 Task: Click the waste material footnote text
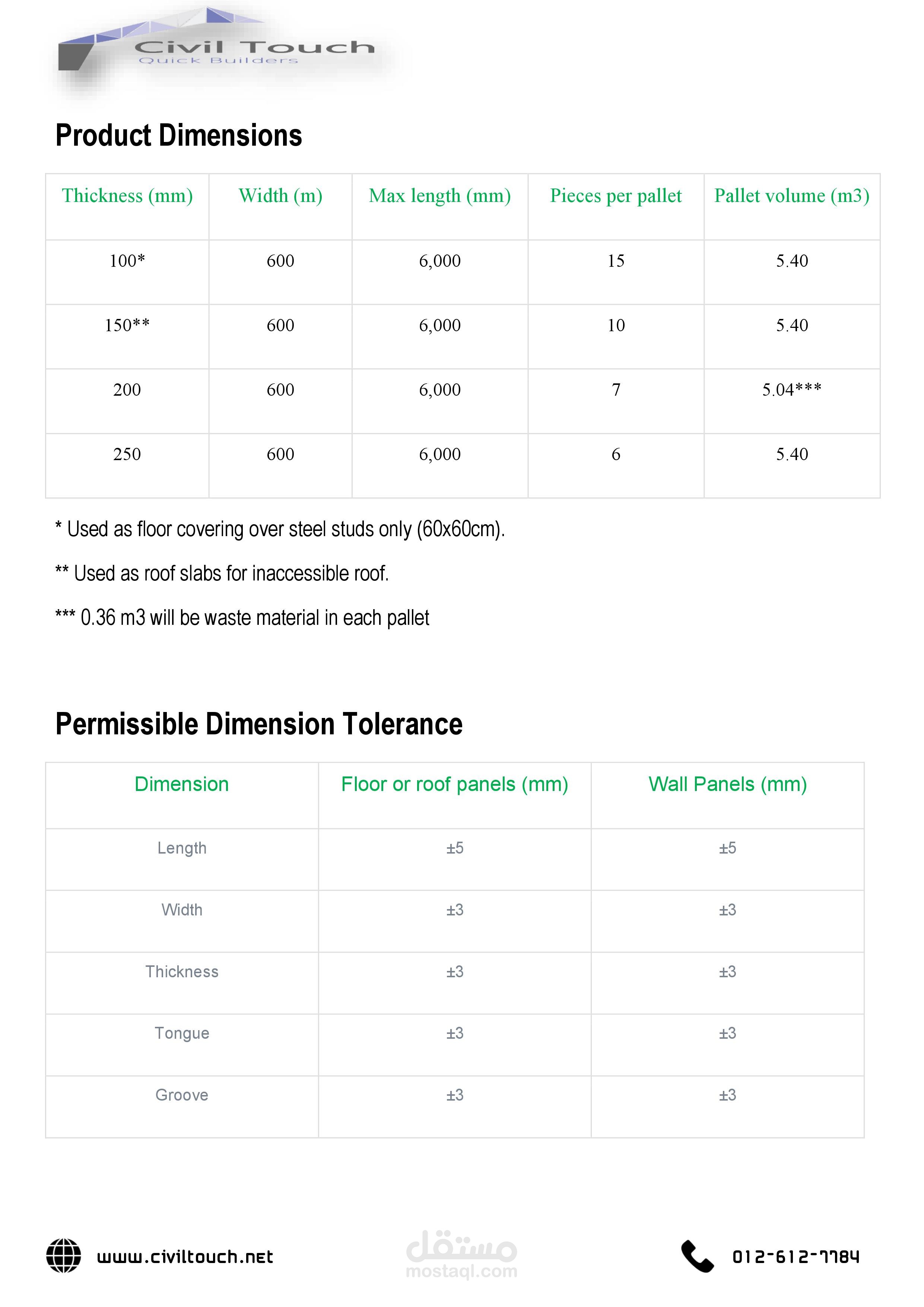242,618
